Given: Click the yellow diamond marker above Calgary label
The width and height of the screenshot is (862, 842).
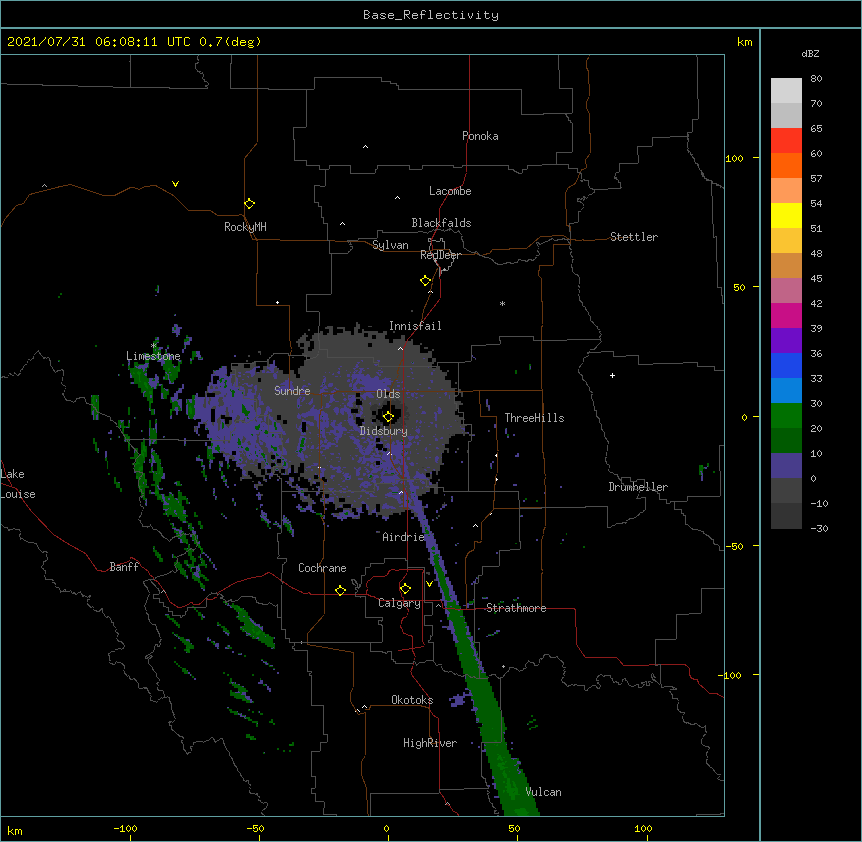Looking at the screenshot, I should [x=405, y=589].
